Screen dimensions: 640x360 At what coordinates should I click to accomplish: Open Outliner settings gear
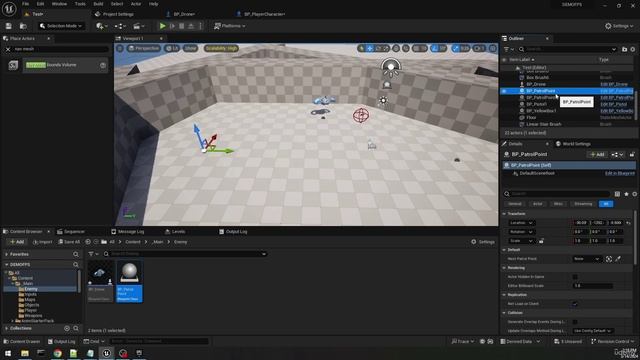[633, 49]
